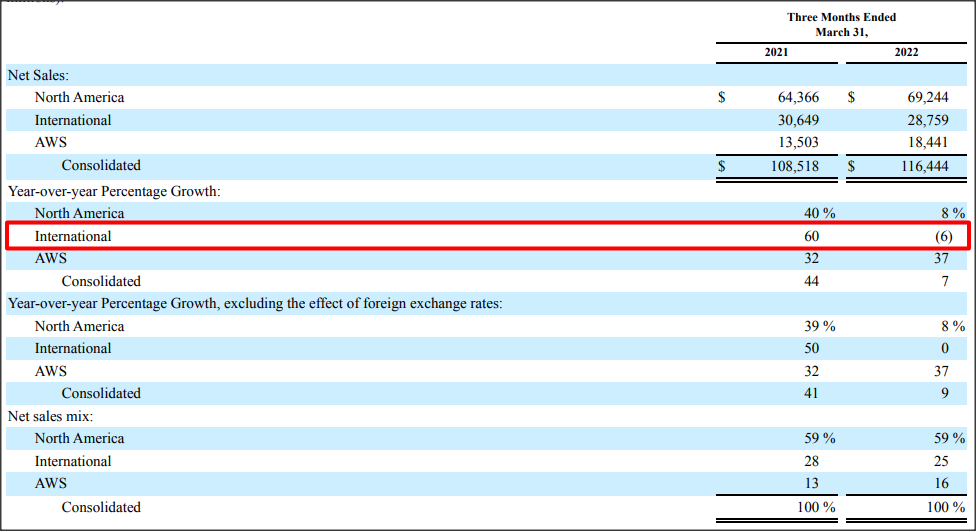Viewport: 976px width, 531px height.
Task: Select AWS net sales mix value 16
Action: click(941, 484)
